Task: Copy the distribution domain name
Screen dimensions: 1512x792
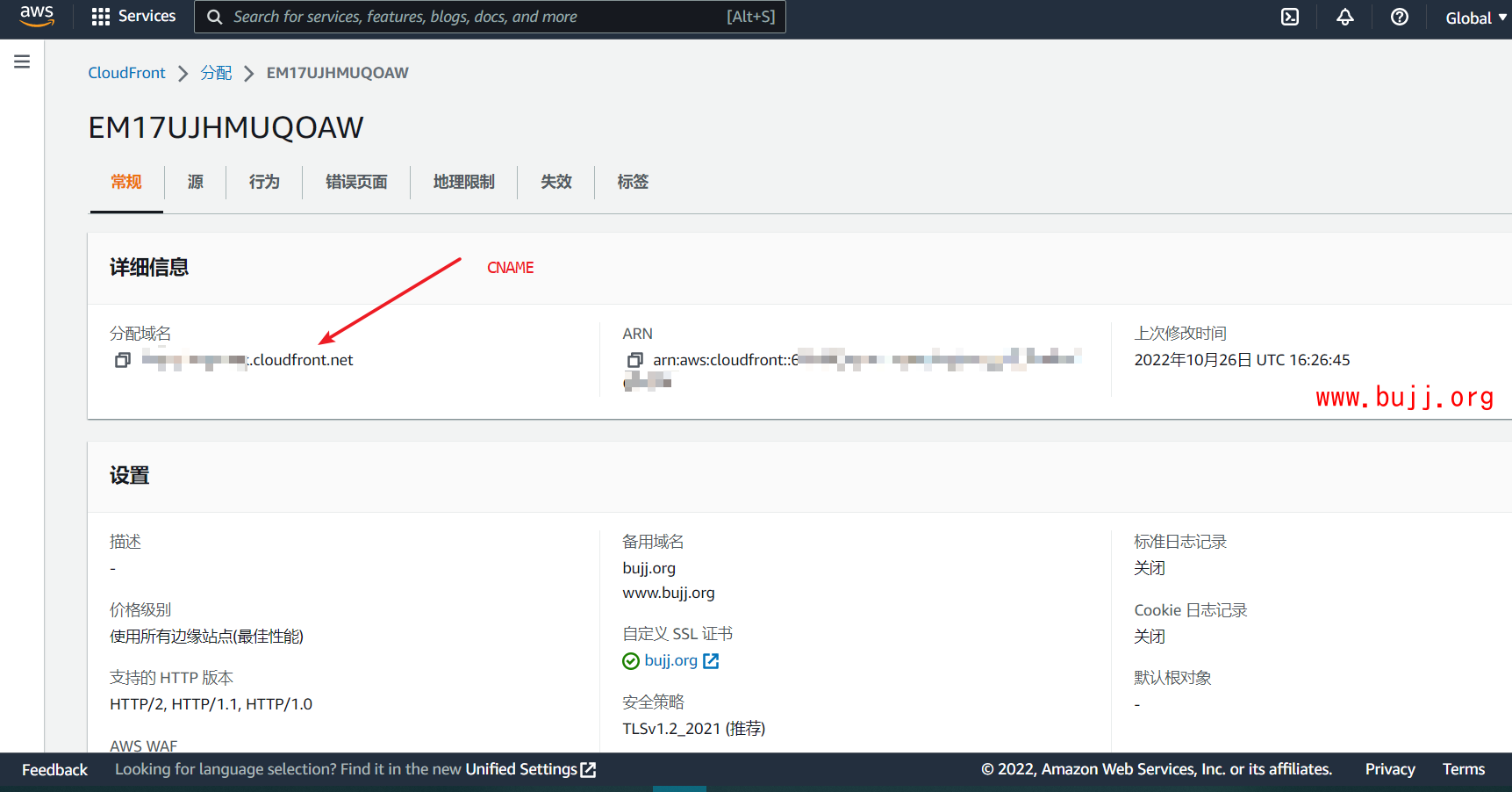Action: coord(123,360)
